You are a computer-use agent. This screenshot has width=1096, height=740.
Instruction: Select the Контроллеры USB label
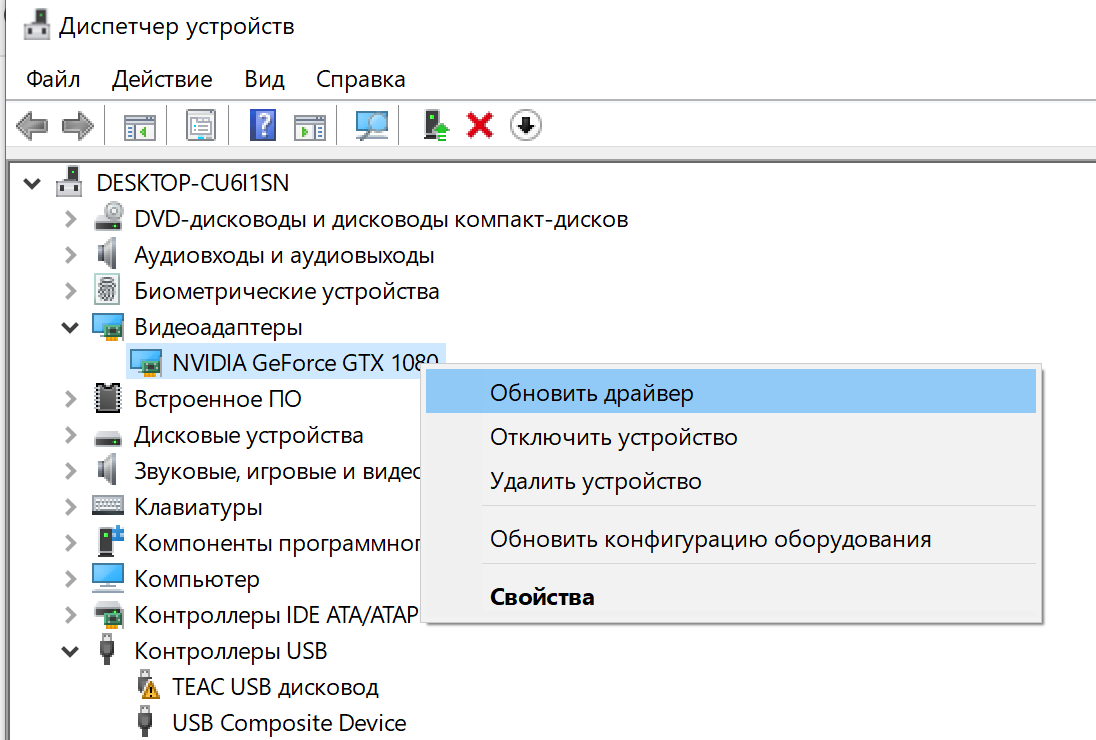click(231, 651)
